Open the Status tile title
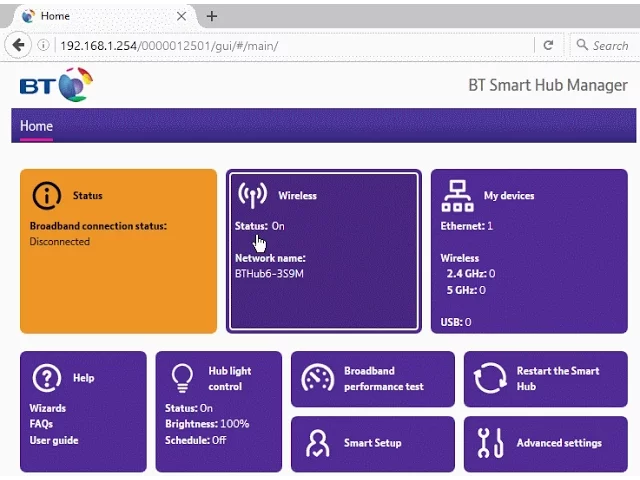The height and width of the screenshot is (480, 640). [88, 196]
